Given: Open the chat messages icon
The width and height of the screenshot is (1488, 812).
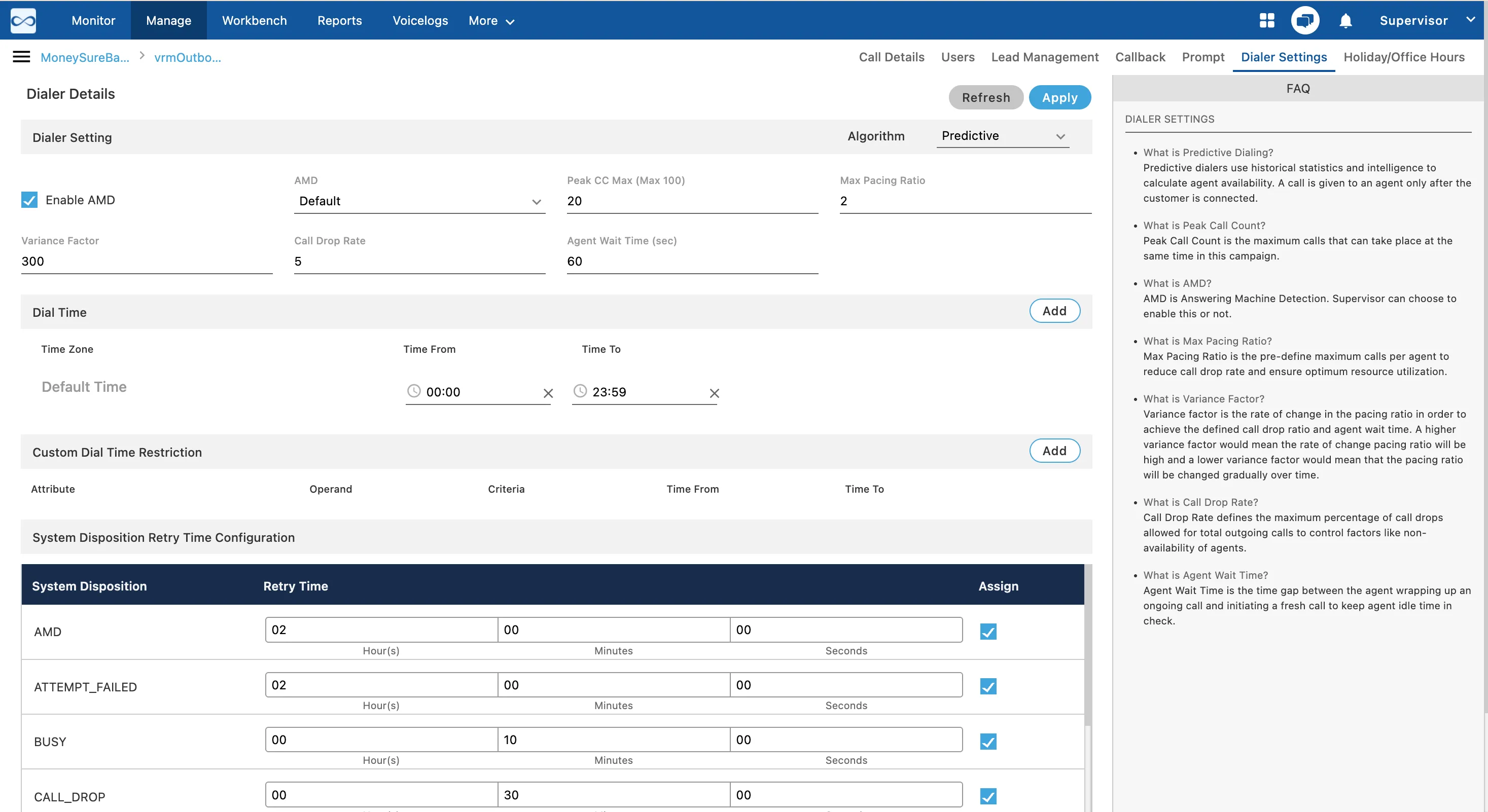Looking at the screenshot, I should pyautogui.click(x=1305, y=21).
